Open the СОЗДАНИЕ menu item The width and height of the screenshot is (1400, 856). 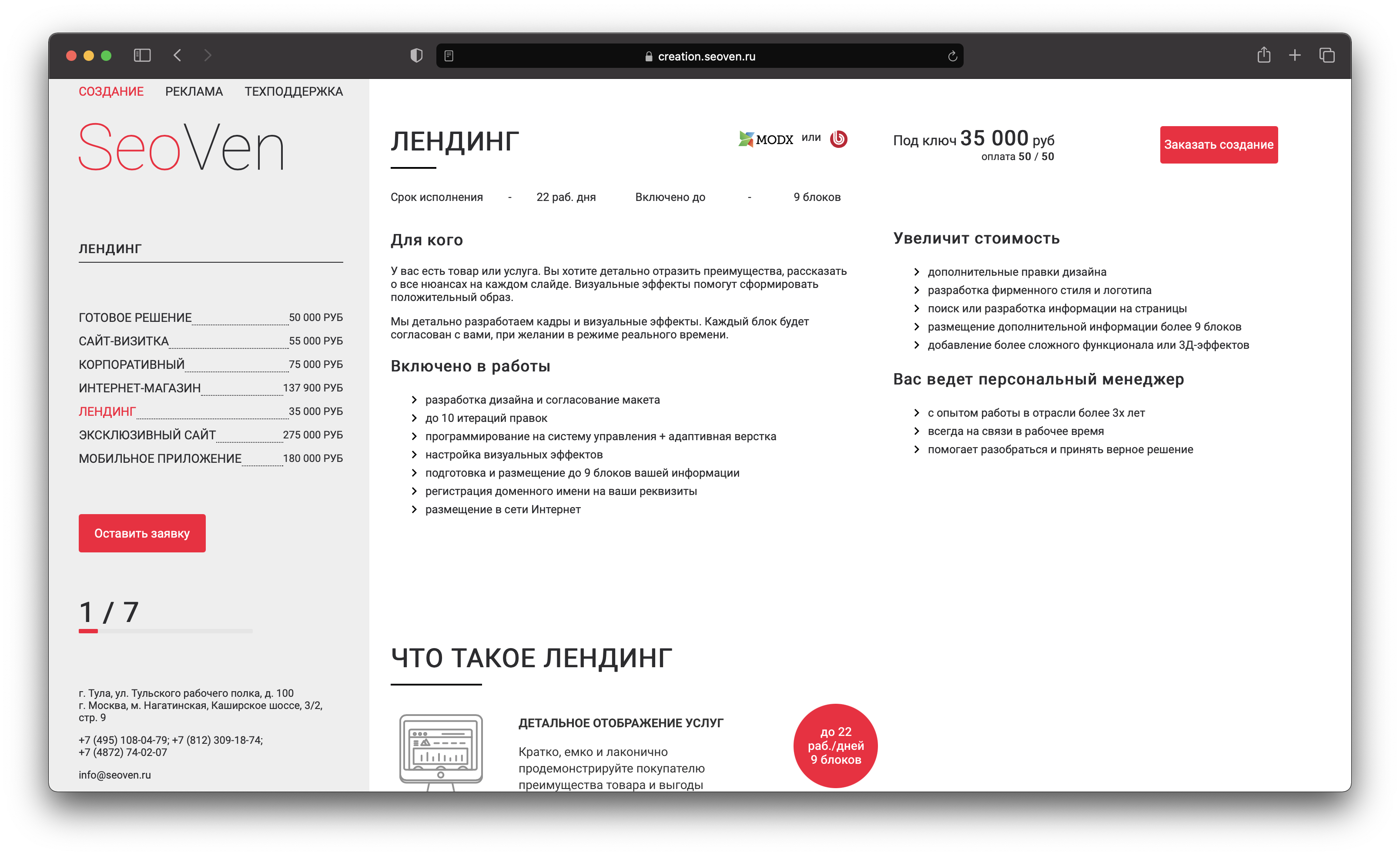(111, 91)
